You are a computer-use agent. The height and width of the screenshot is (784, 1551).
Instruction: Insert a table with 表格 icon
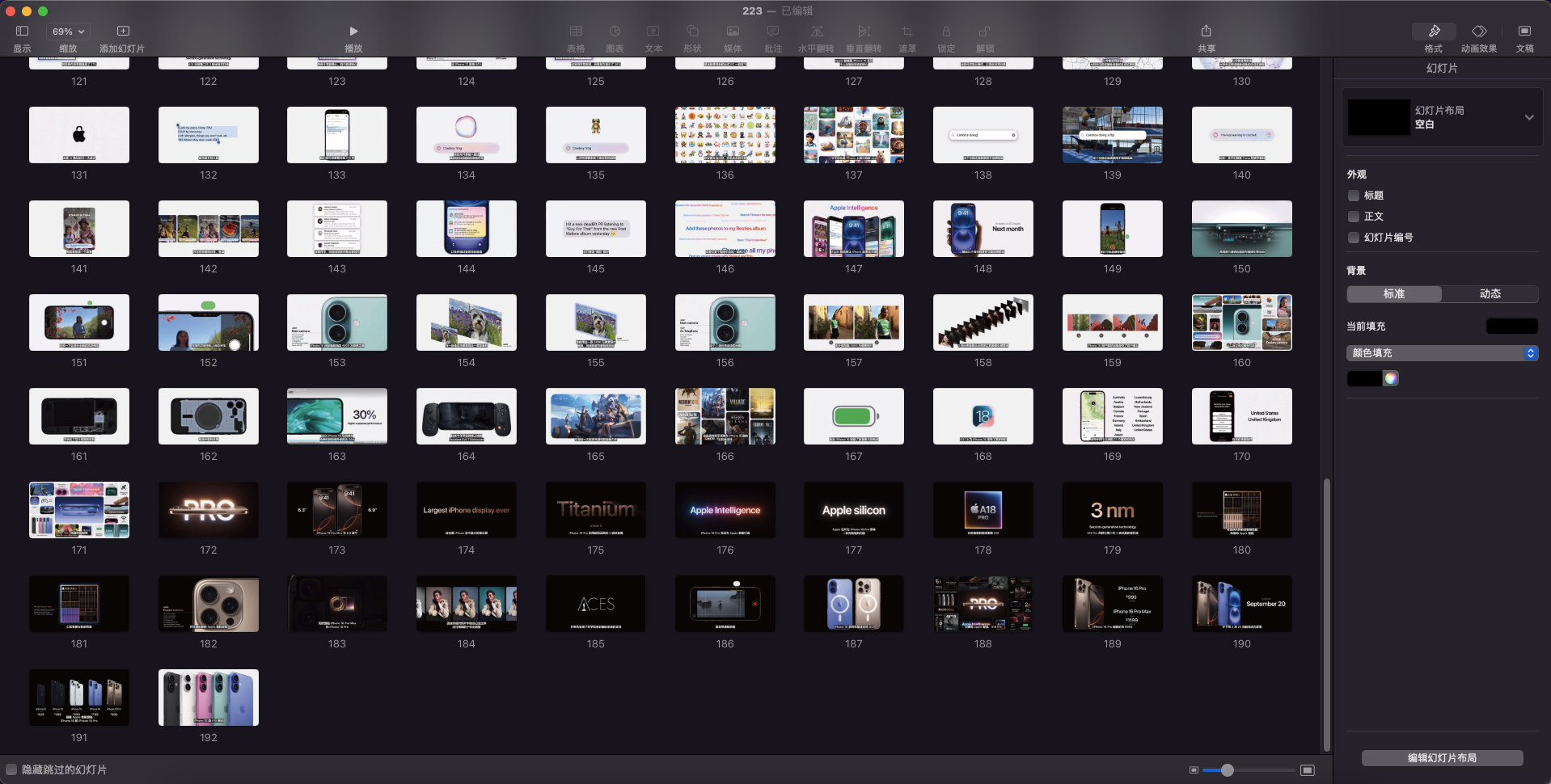pyautogui.click(x=576, y=32)
